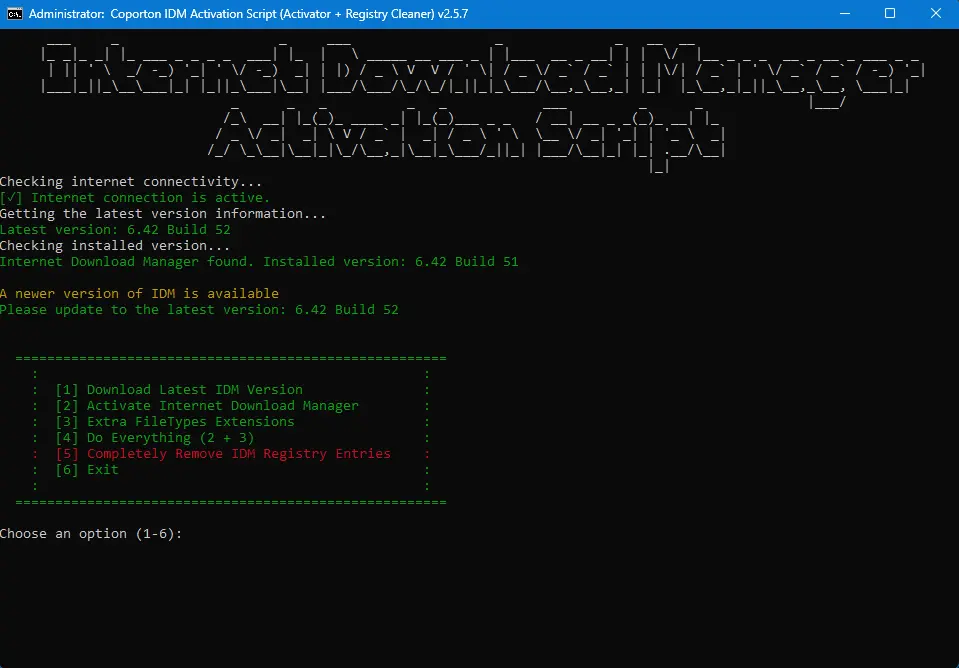
Task: Click menu line '[2] Activate Internet Download Manager'
Action: pyautogui.click(x=207, y=406)
